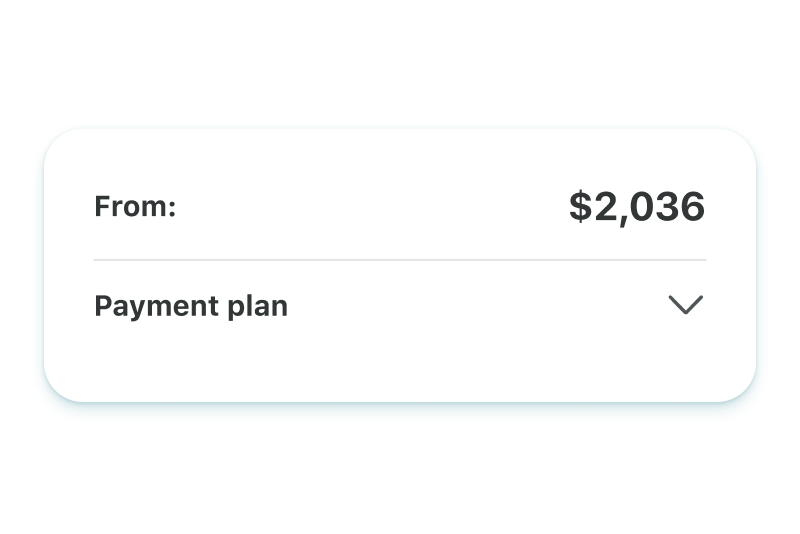Click the bold Payment plan text
This screenshot has height=534, width=800.
pyautogui.click(x=191, y=306)
